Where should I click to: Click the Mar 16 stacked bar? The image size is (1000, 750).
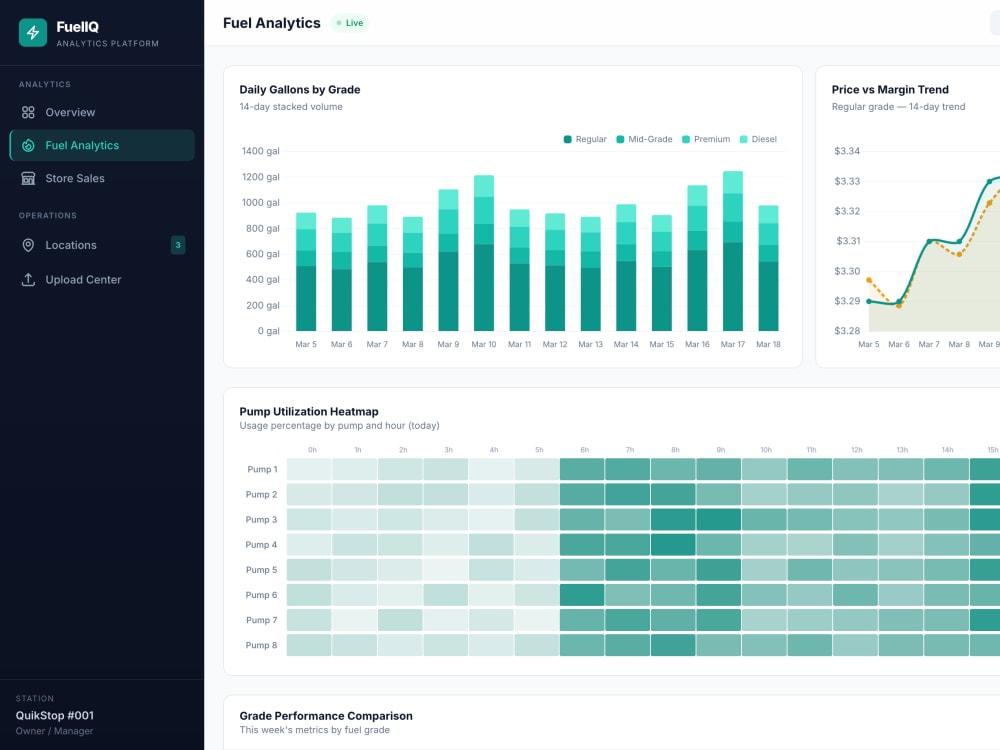[x=697, y=258]
